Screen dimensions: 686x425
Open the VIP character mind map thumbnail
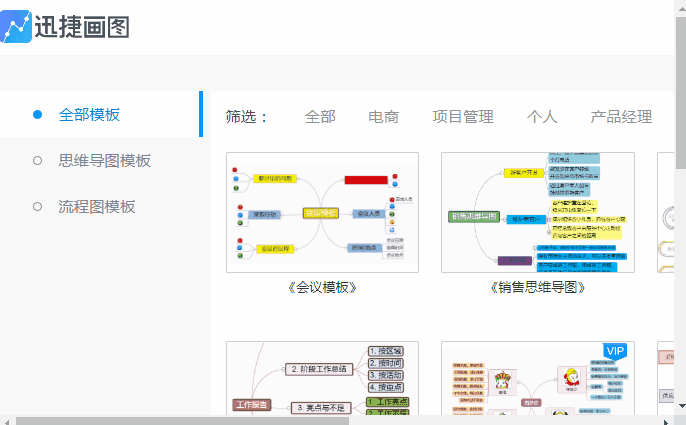[538, 378]
